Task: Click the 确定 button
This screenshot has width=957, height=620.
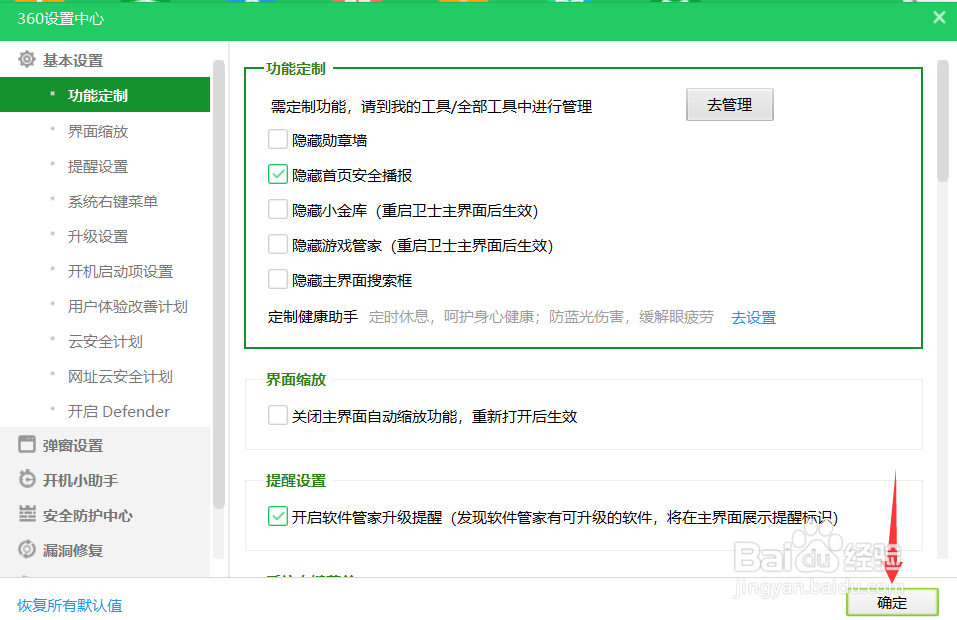Action: [892, 602]
